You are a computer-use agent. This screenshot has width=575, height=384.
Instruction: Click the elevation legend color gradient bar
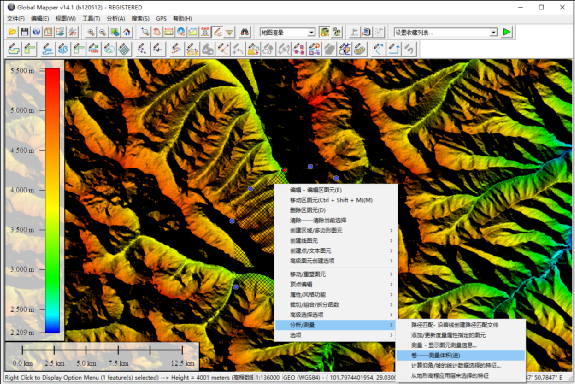[52, 201]
